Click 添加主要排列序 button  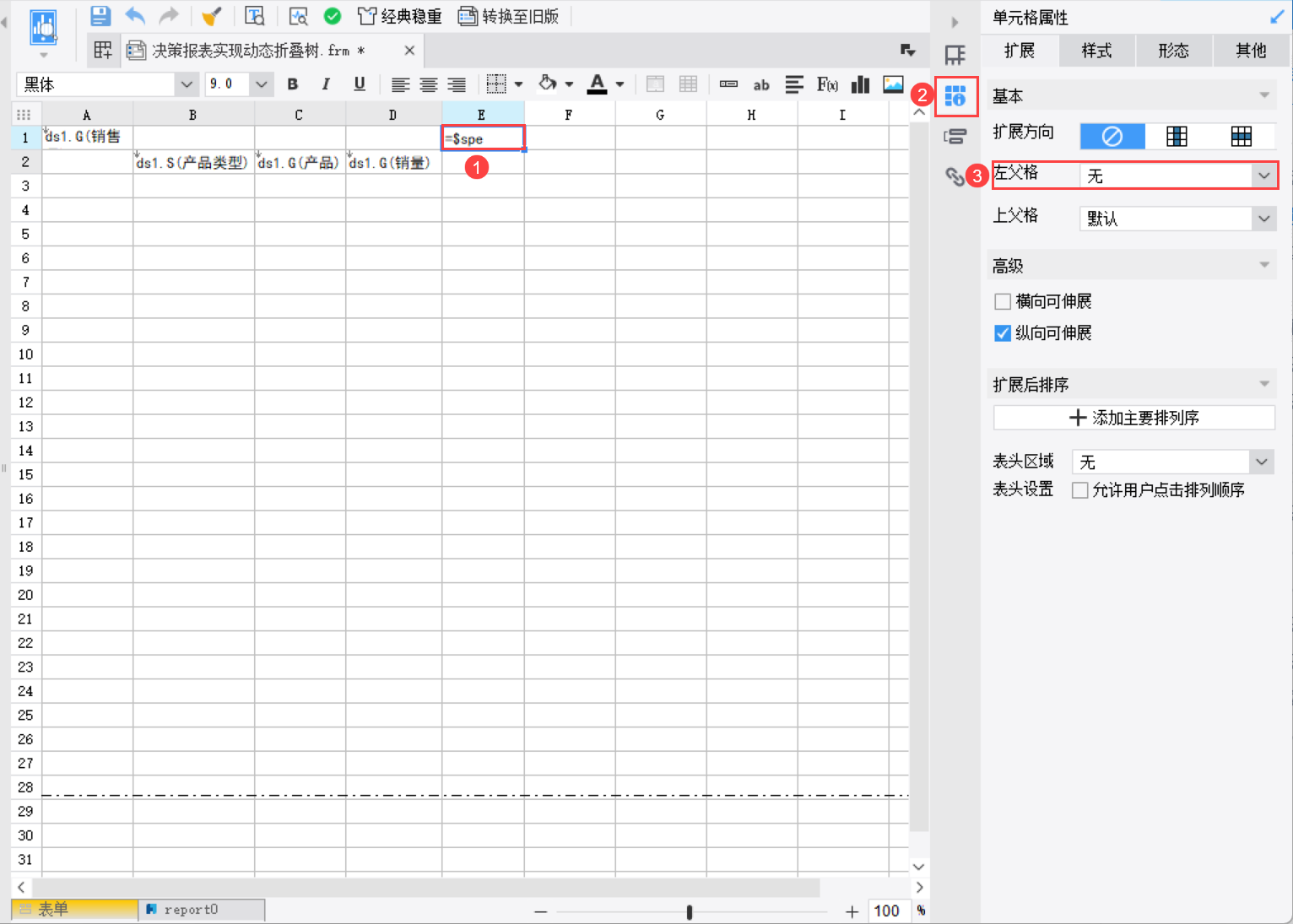point(1134,418)
